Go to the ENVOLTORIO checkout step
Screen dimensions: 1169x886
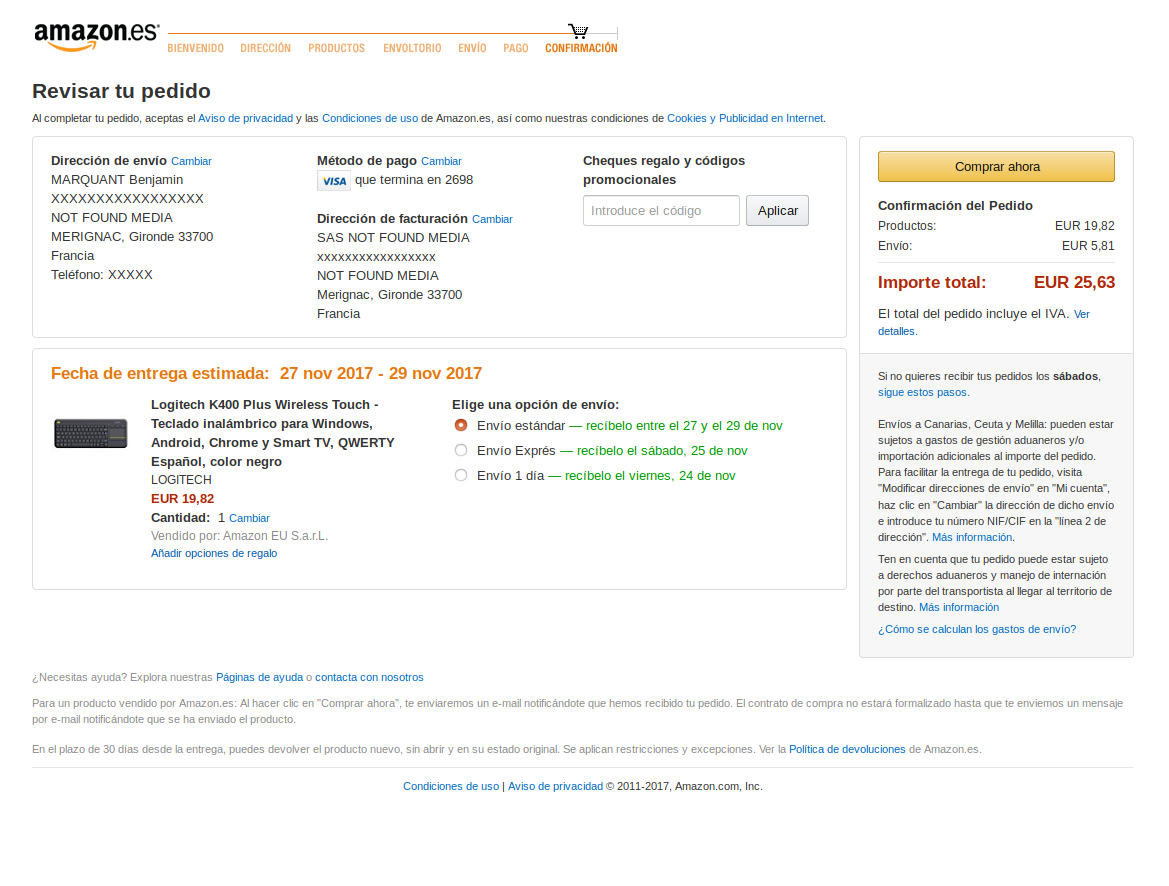point(412,48)
